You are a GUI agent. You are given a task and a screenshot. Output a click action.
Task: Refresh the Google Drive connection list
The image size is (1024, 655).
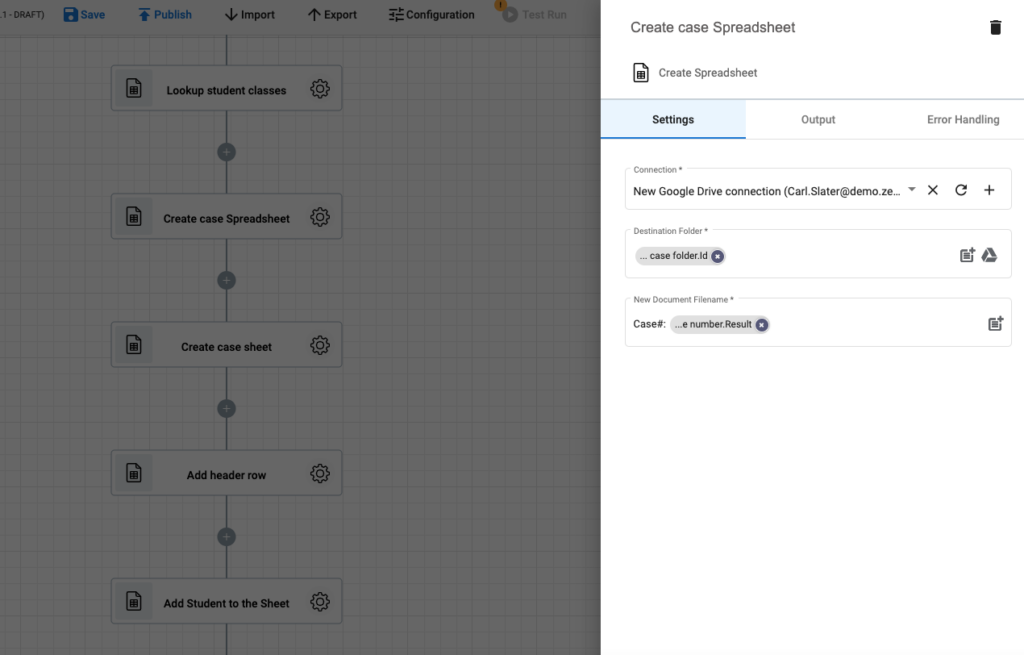click(x=961, y=190)
